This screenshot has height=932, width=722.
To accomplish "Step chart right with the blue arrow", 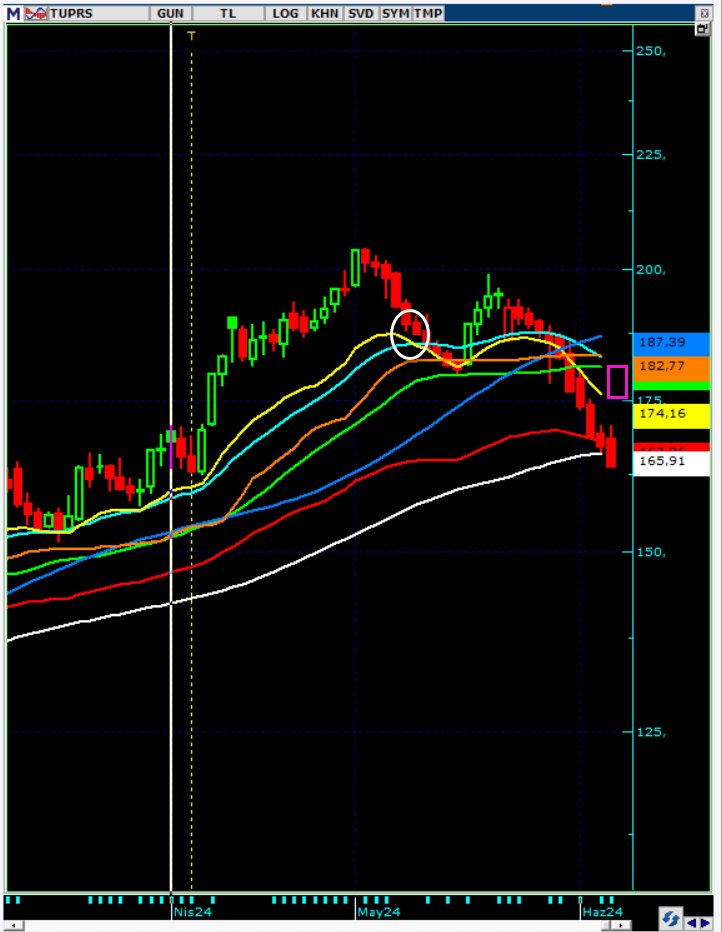I will [x=705, y=923].
